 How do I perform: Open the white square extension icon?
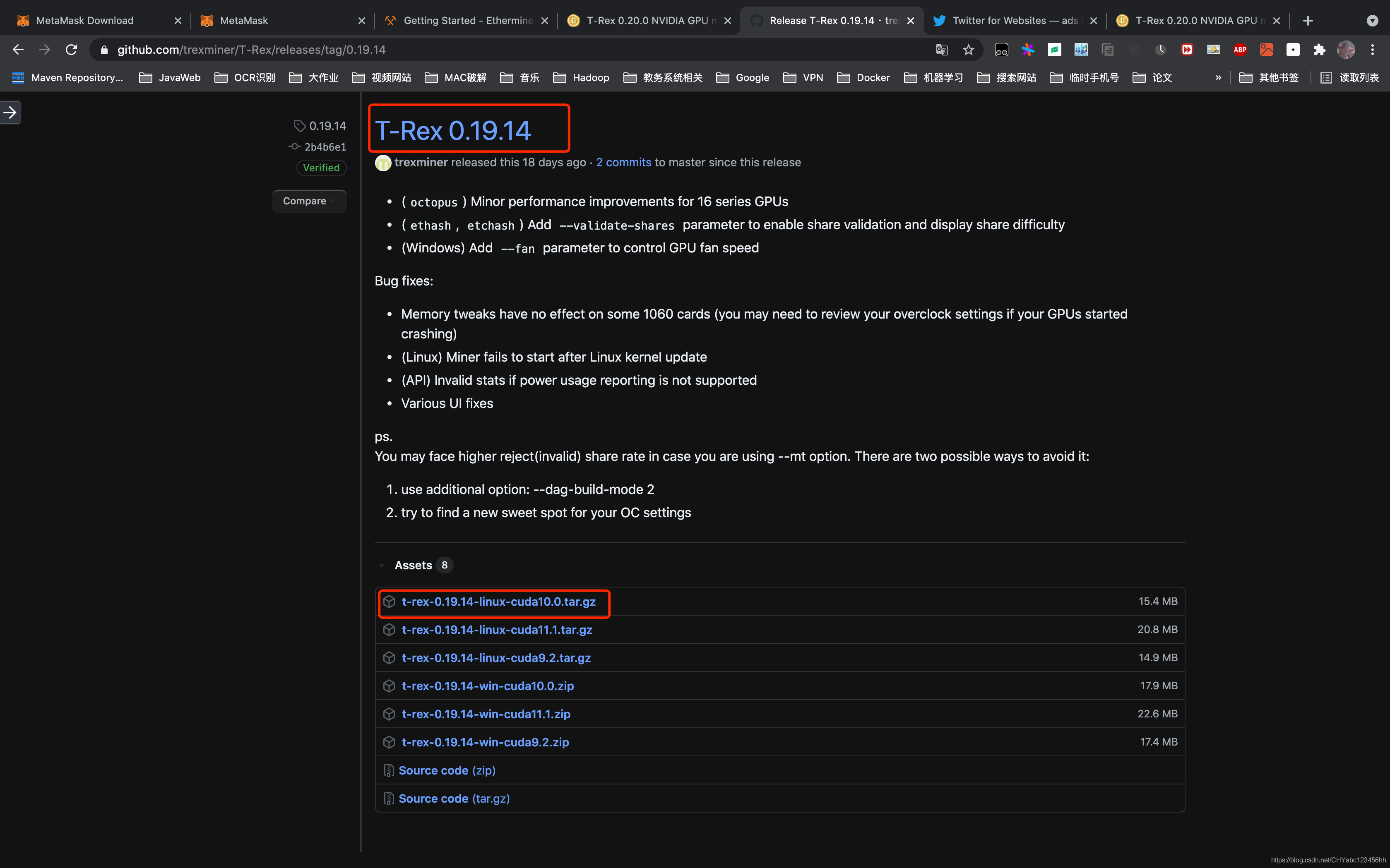pos(1293,50)
